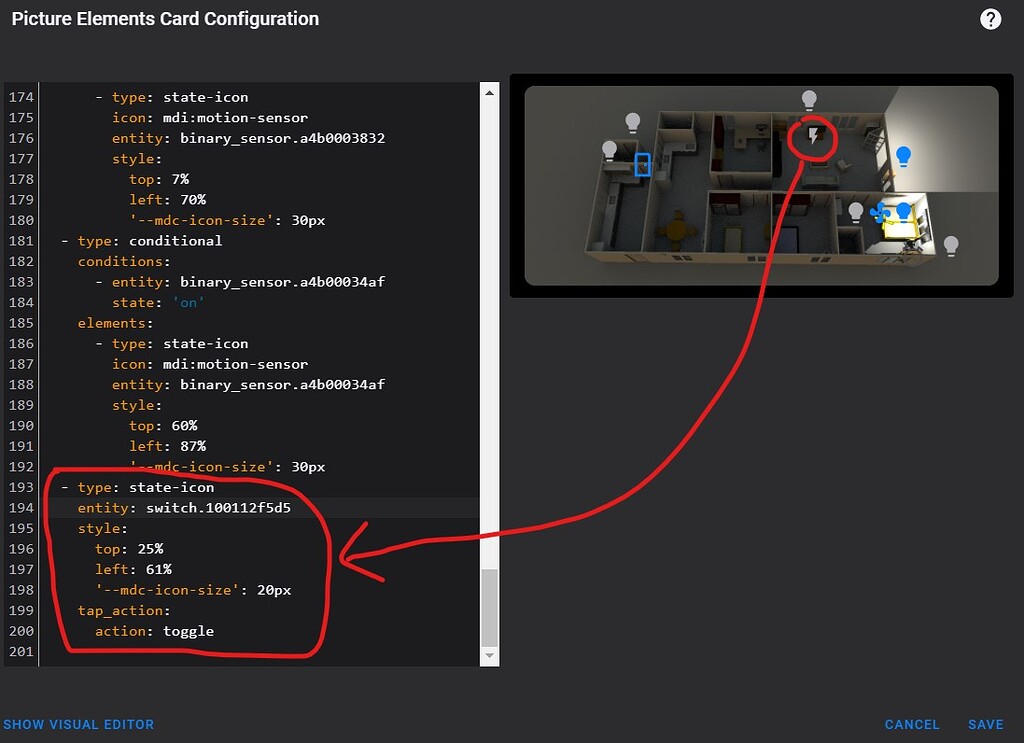Click the scrollbar up arrow in the editor
The width and height of the screenshot is (1024, 743).
click(489, 92)
